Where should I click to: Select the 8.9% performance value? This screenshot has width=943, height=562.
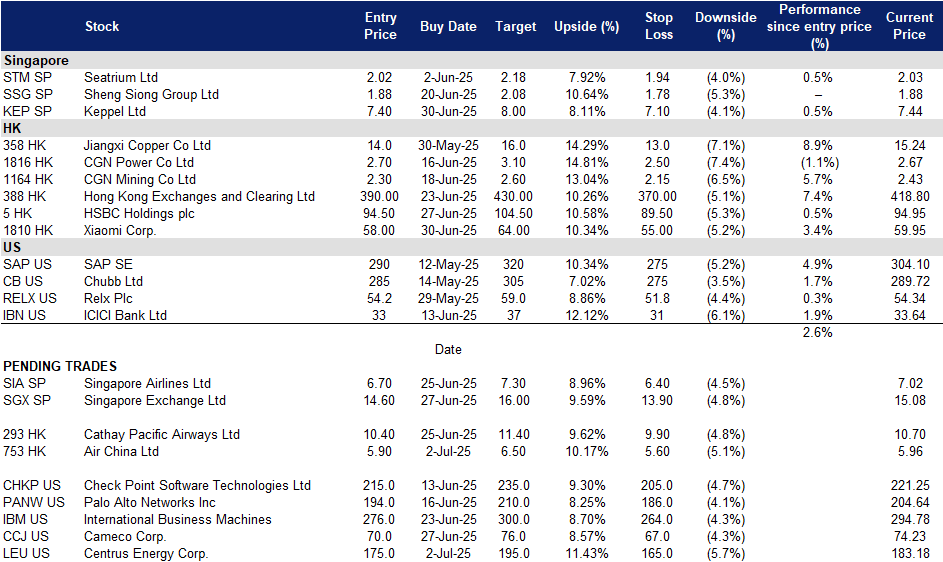point(817,146)
